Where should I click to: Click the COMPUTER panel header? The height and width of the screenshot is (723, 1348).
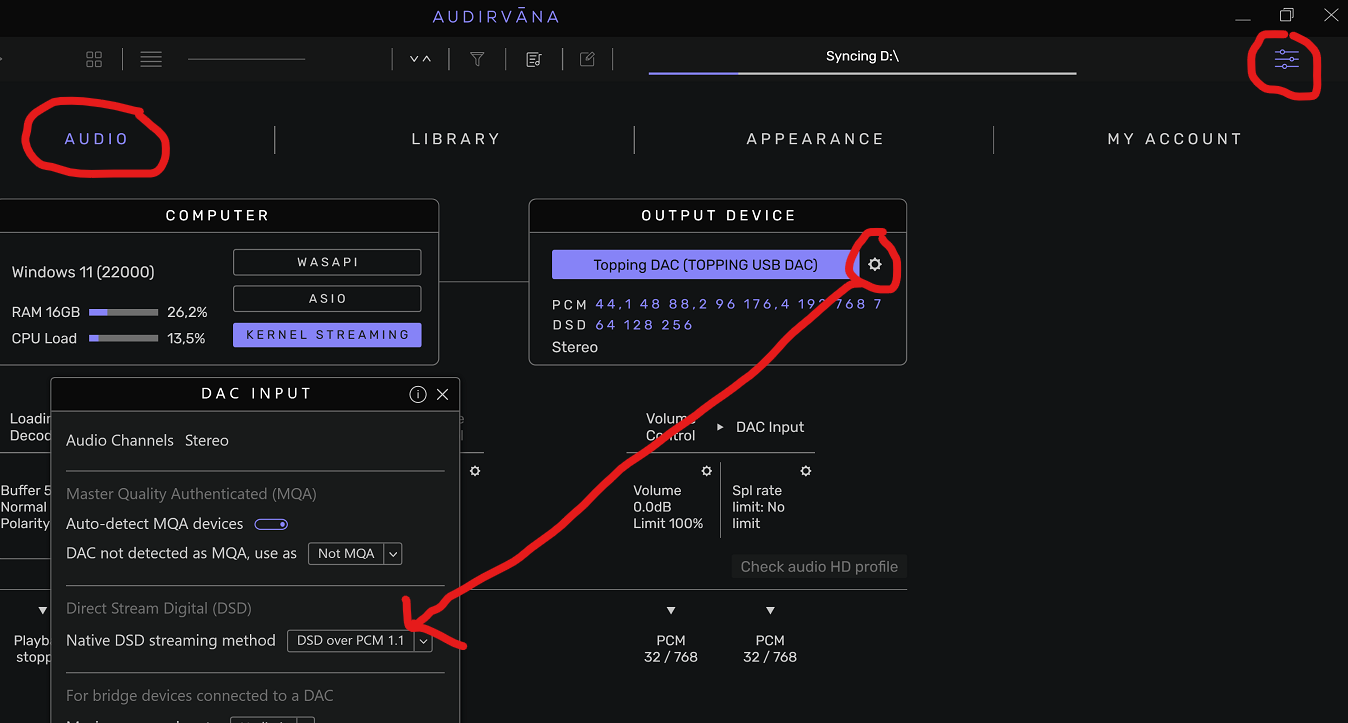pos(217,216)
